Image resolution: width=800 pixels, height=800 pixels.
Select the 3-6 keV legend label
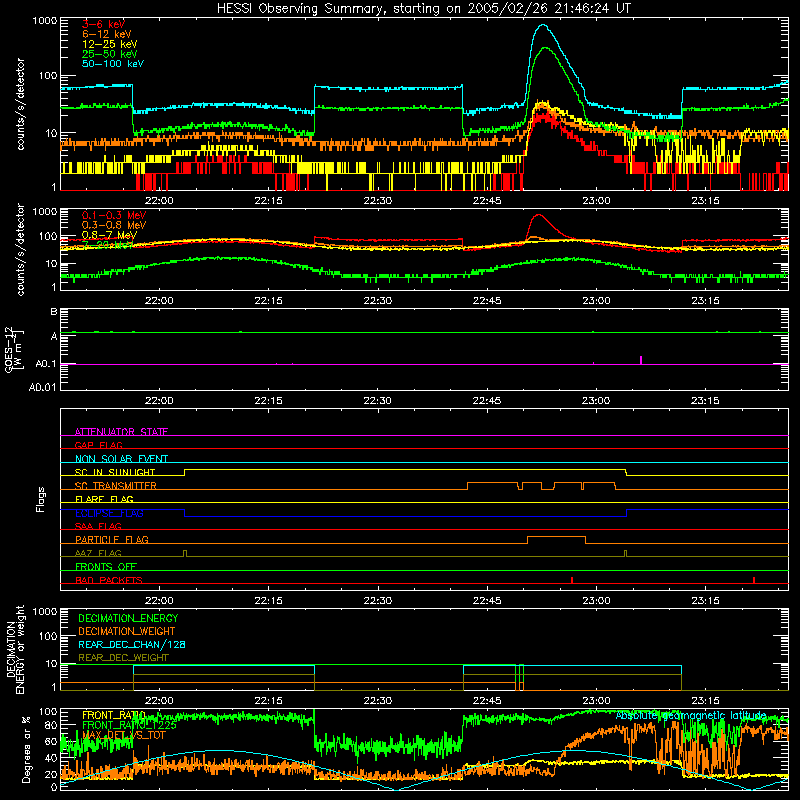point(103,24)
